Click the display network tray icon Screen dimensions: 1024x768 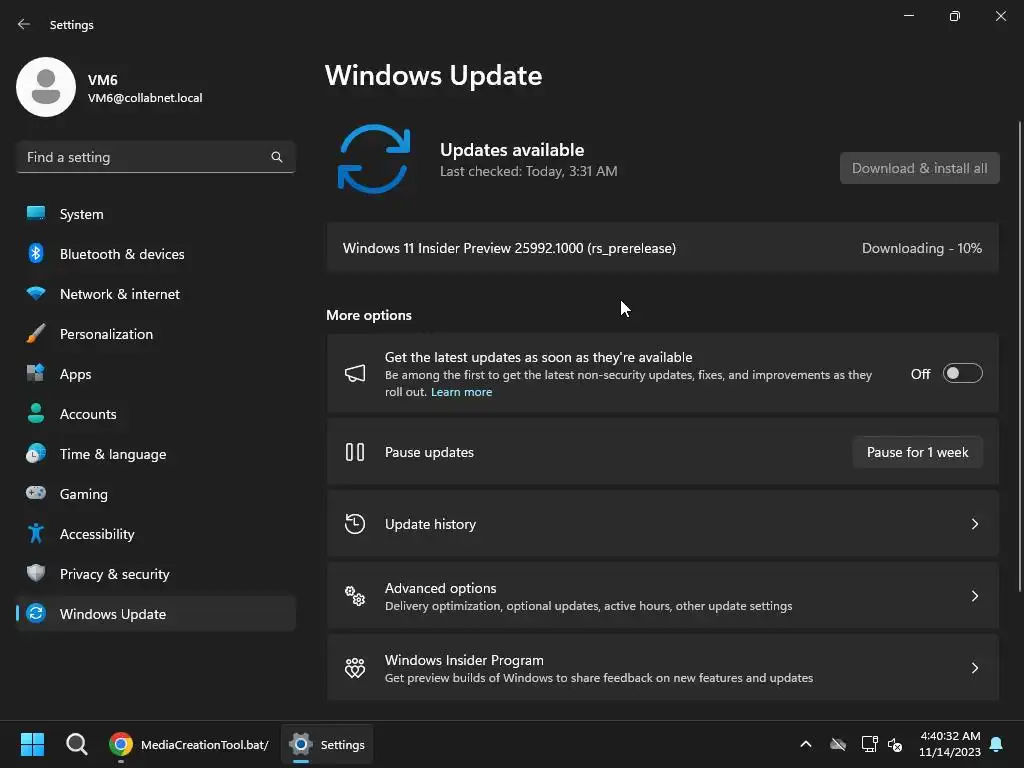(x=869, y=744)
